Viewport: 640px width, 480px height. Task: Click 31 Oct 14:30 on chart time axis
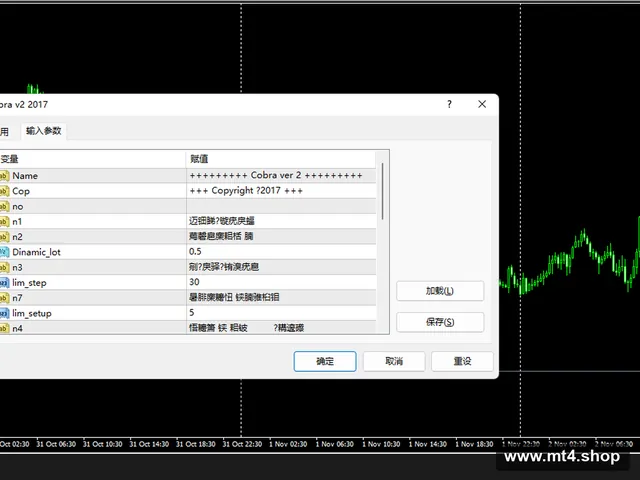149,444
